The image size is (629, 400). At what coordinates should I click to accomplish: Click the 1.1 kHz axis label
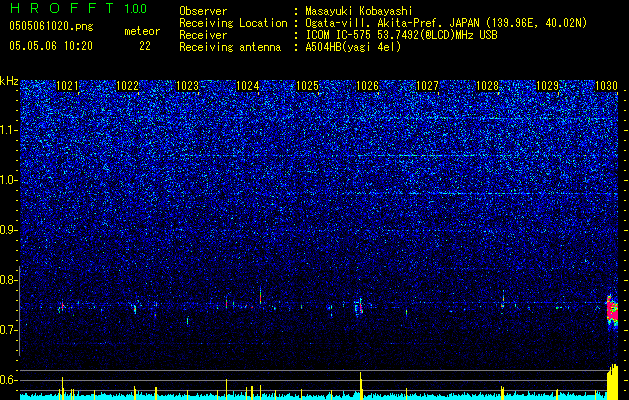9,130
